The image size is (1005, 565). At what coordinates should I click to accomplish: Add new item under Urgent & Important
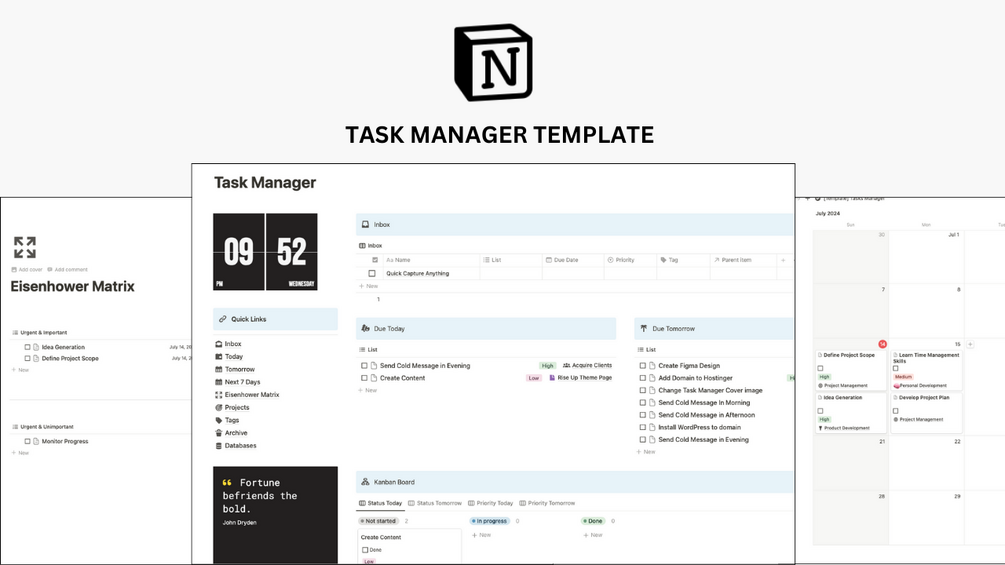20,370
